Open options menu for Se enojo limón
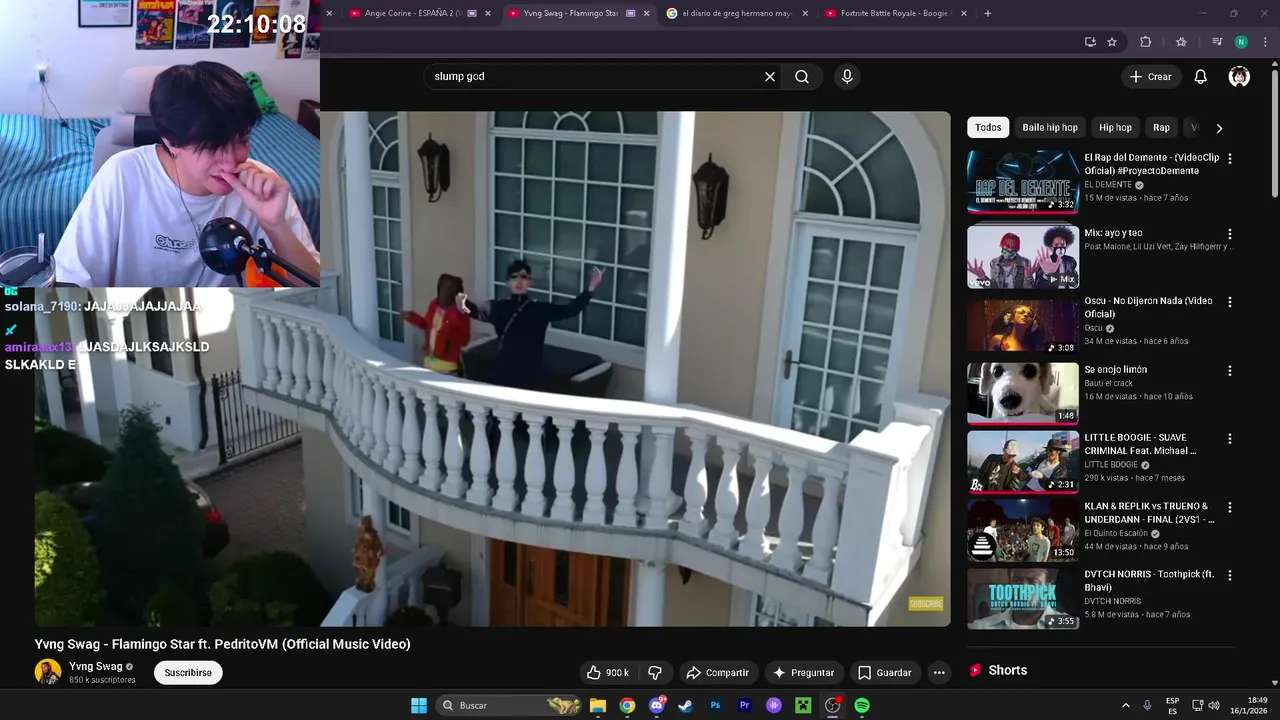1280x720 pixels. click(x=1230, y=370)
